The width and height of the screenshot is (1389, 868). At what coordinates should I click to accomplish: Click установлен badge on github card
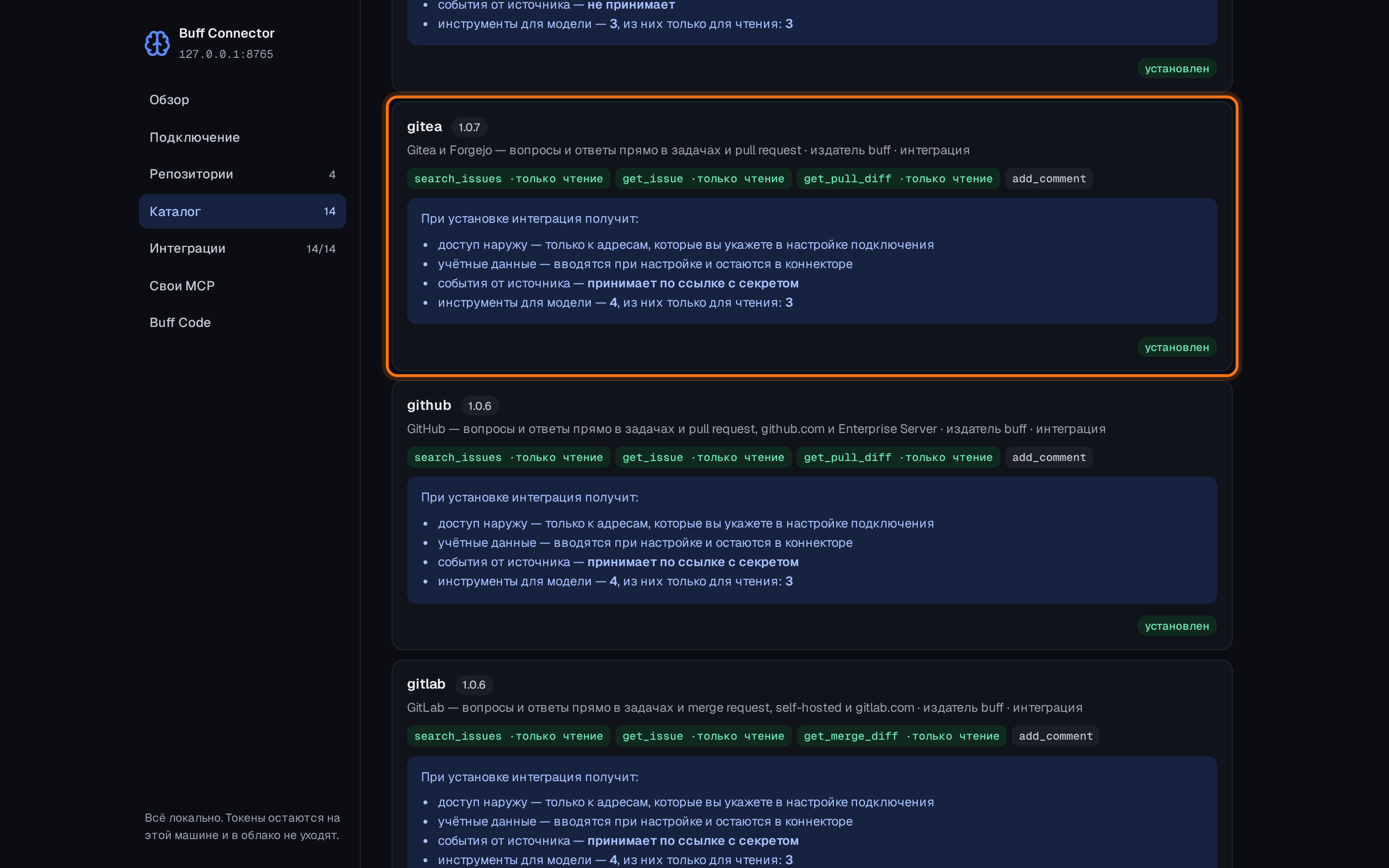pyautogui.click(x=1177, y=626)
